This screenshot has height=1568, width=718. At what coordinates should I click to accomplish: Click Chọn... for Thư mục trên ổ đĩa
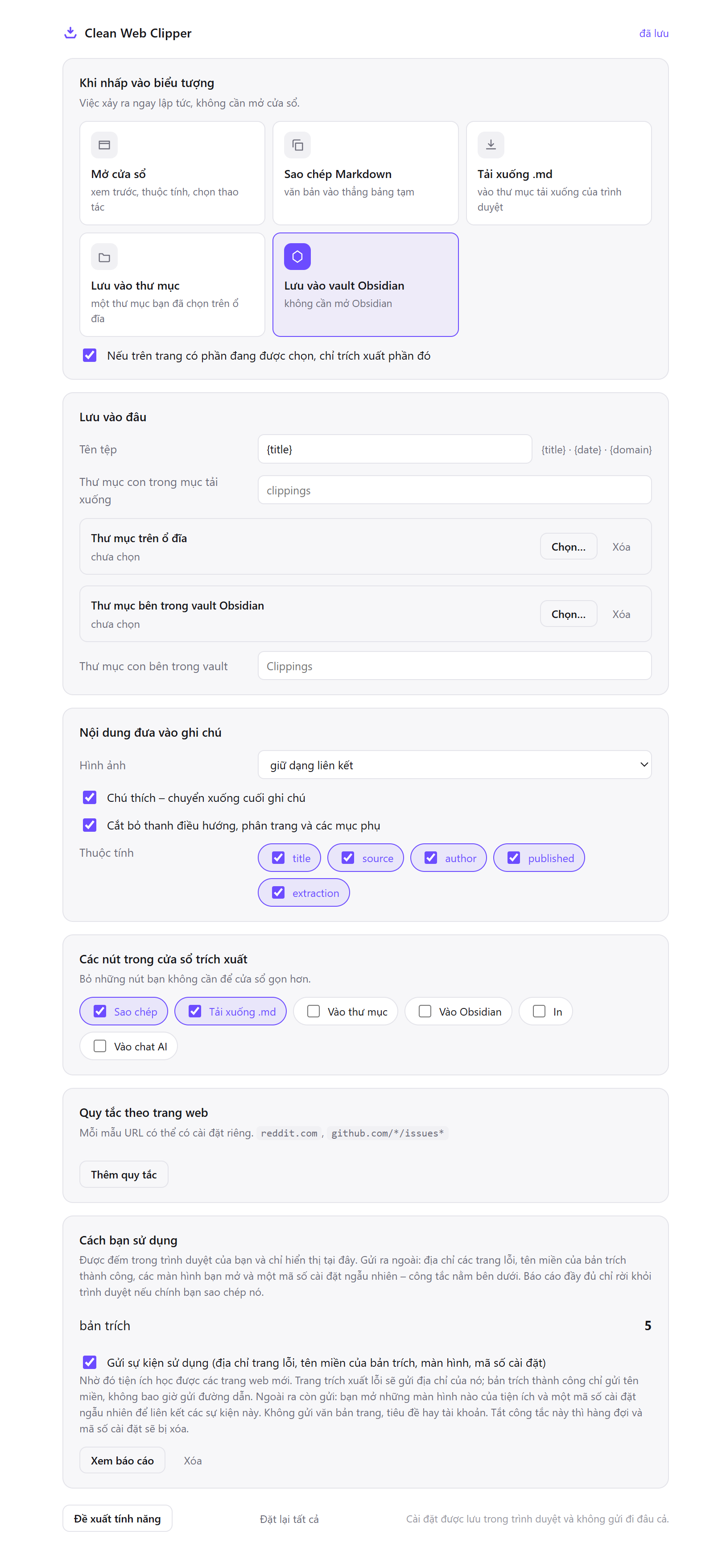click(x=568, y=547)
